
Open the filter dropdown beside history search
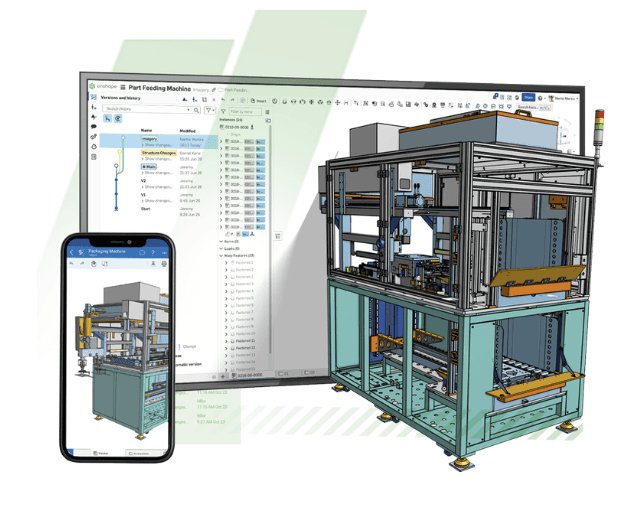[x=209, y=110]
